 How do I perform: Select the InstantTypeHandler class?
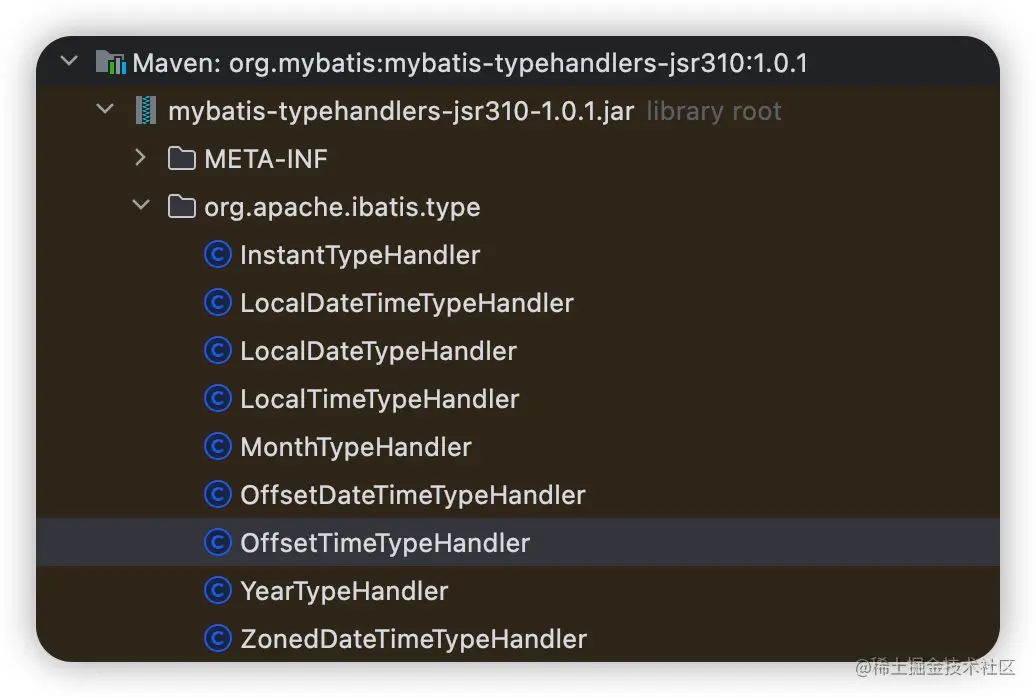tap(360, 255)
